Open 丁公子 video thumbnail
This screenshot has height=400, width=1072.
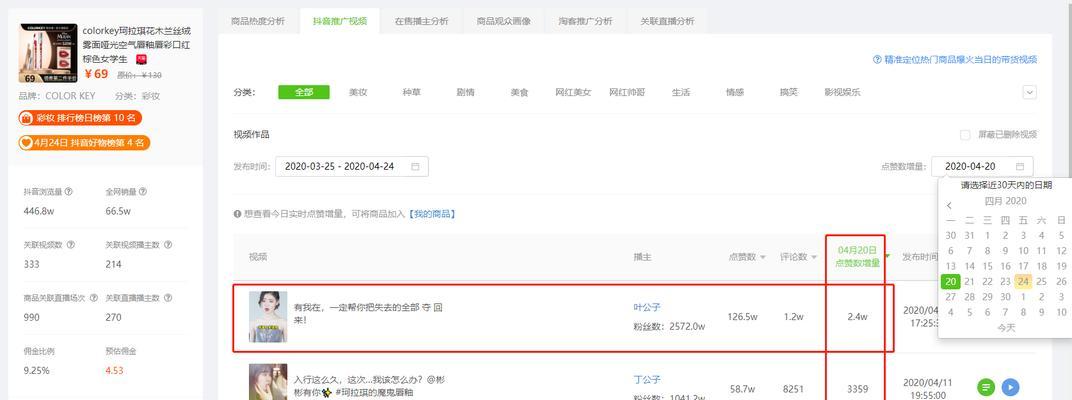[x=268, y=382]
